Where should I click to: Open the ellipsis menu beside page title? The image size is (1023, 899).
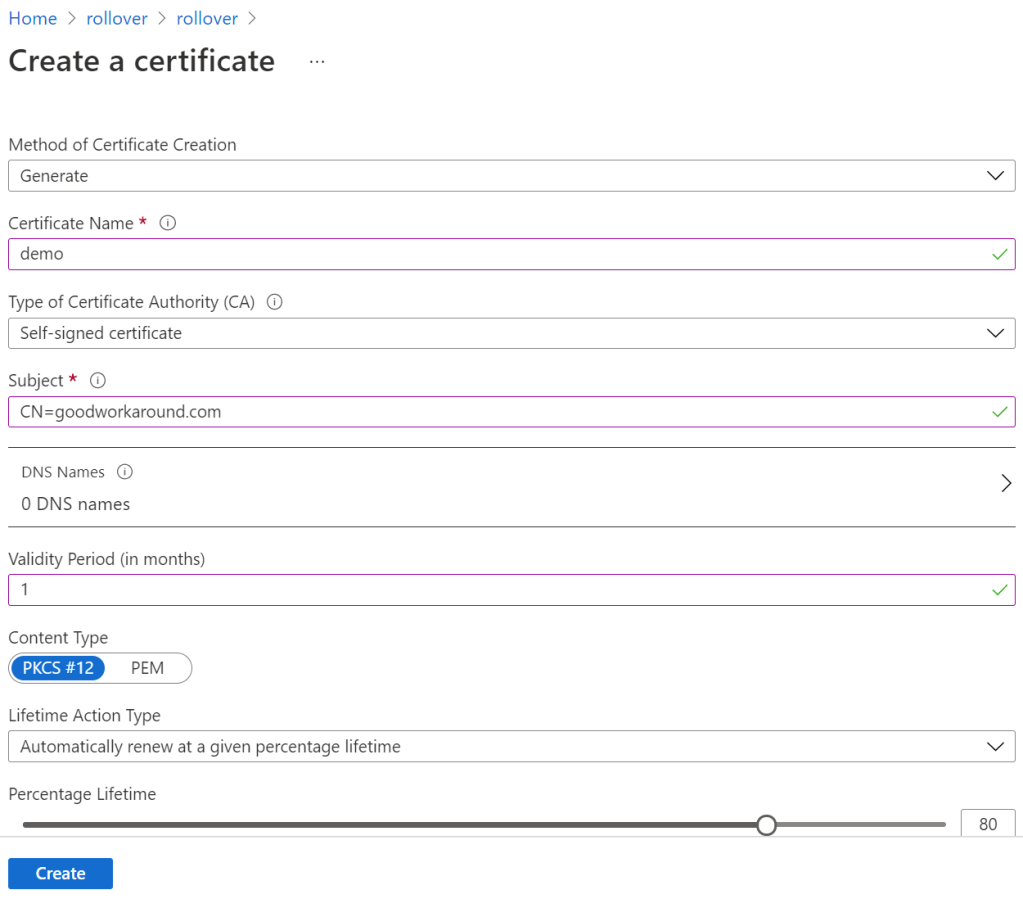click(x=317, y=61)
